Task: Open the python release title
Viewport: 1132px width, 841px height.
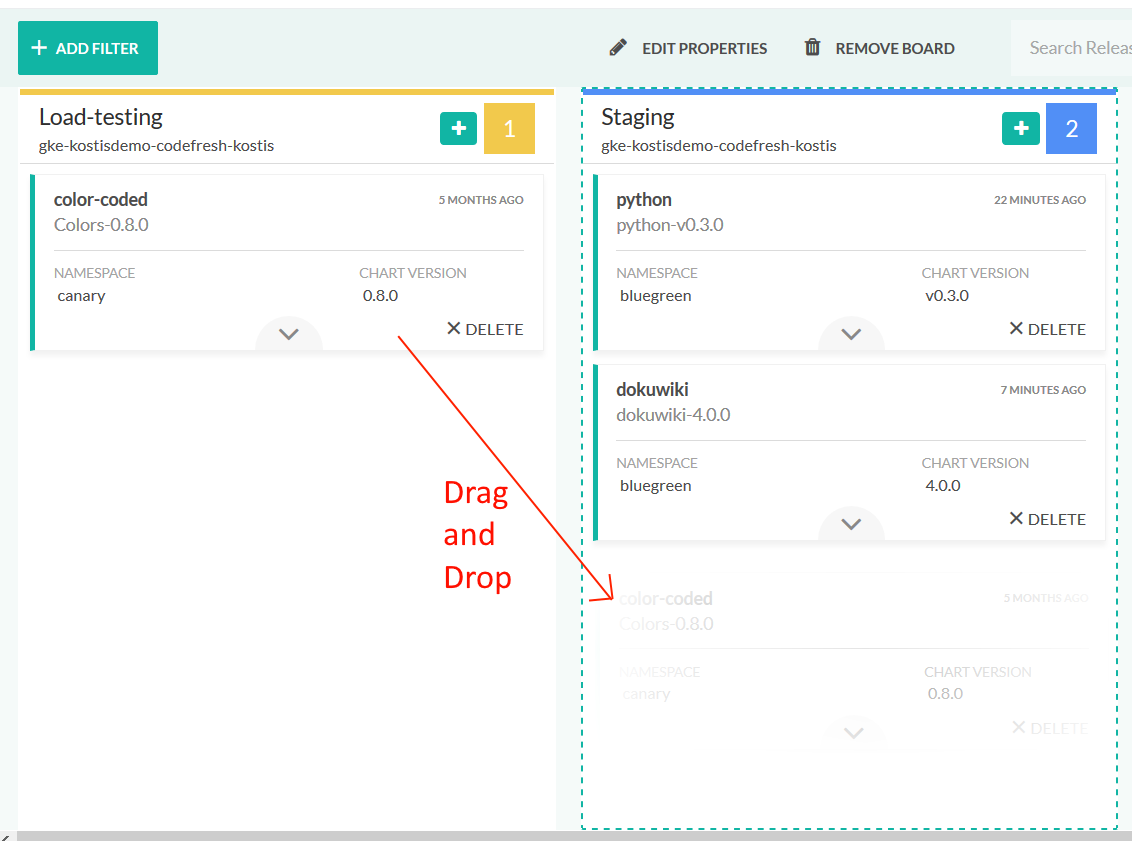Action: (644, 200)
